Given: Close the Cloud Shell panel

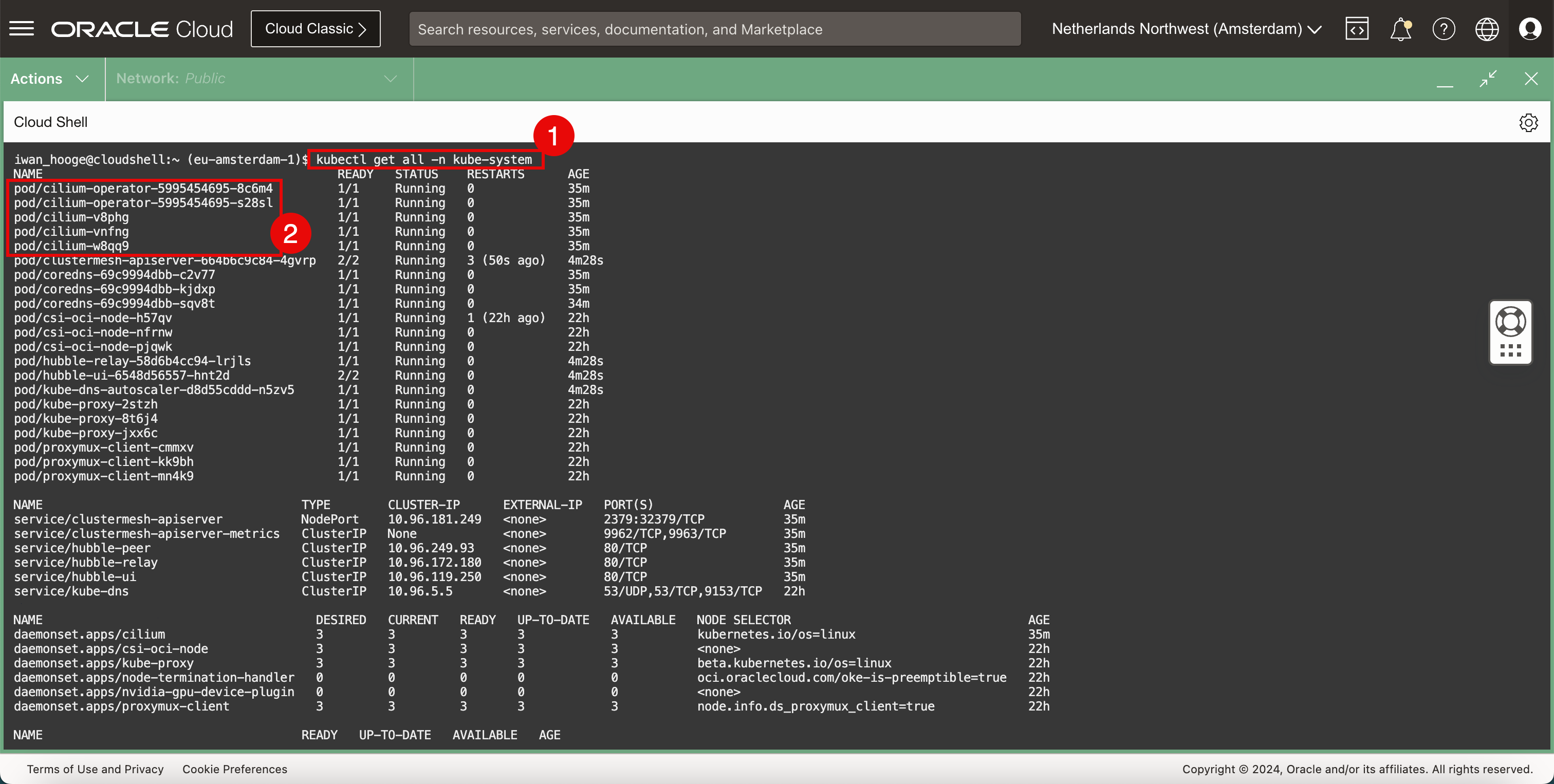Looking at the screenshot, I should click(1531, 79).
